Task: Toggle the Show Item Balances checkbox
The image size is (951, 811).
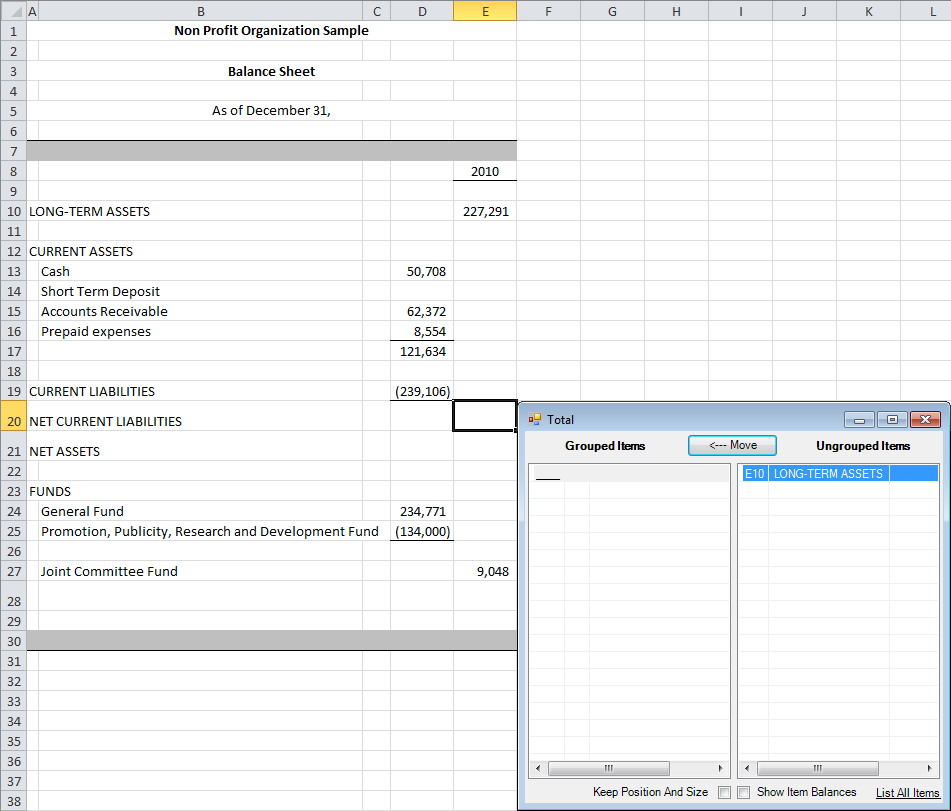Action: [x=744, y=792]
